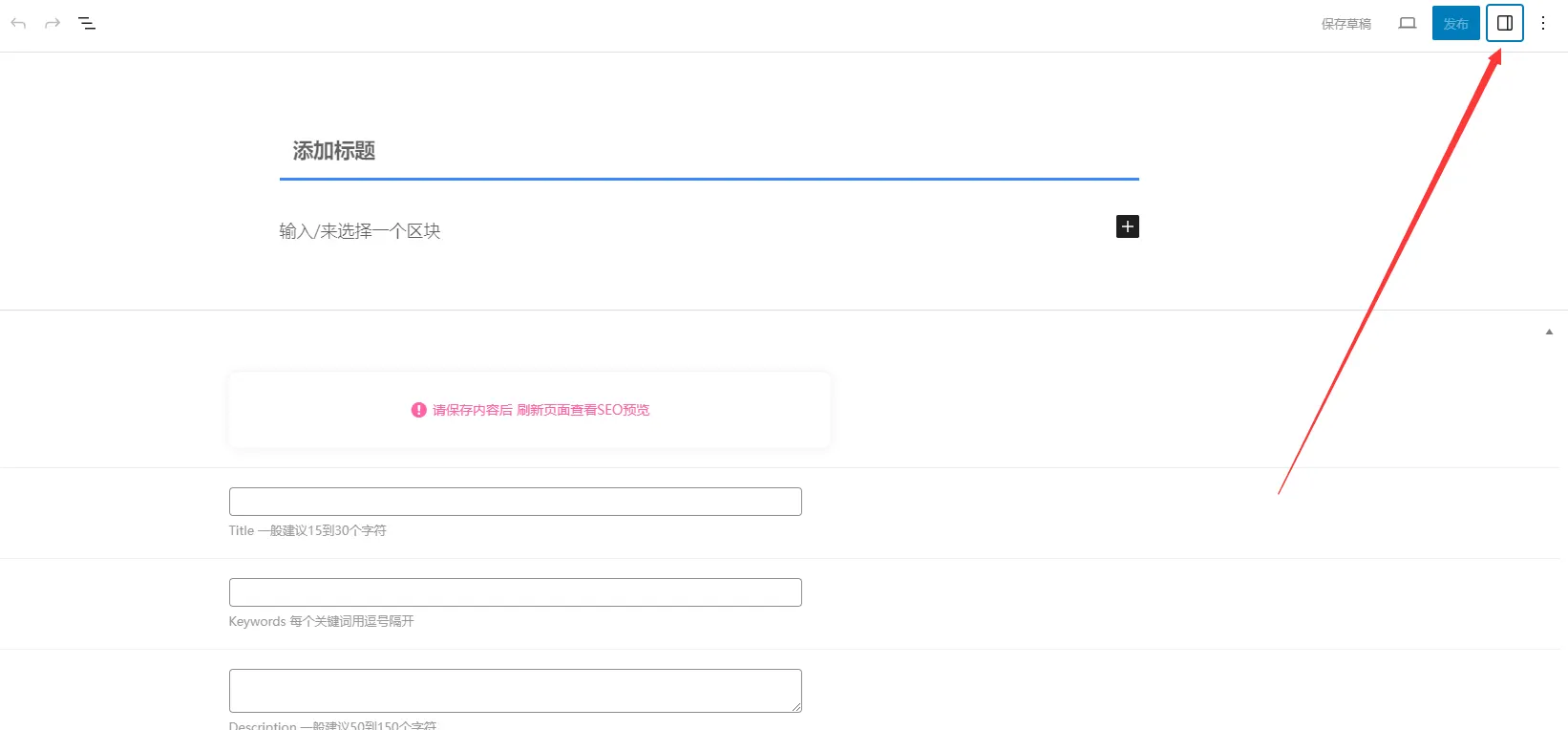
Task: Click the Redo arrow icon
Action: point(53,23)
